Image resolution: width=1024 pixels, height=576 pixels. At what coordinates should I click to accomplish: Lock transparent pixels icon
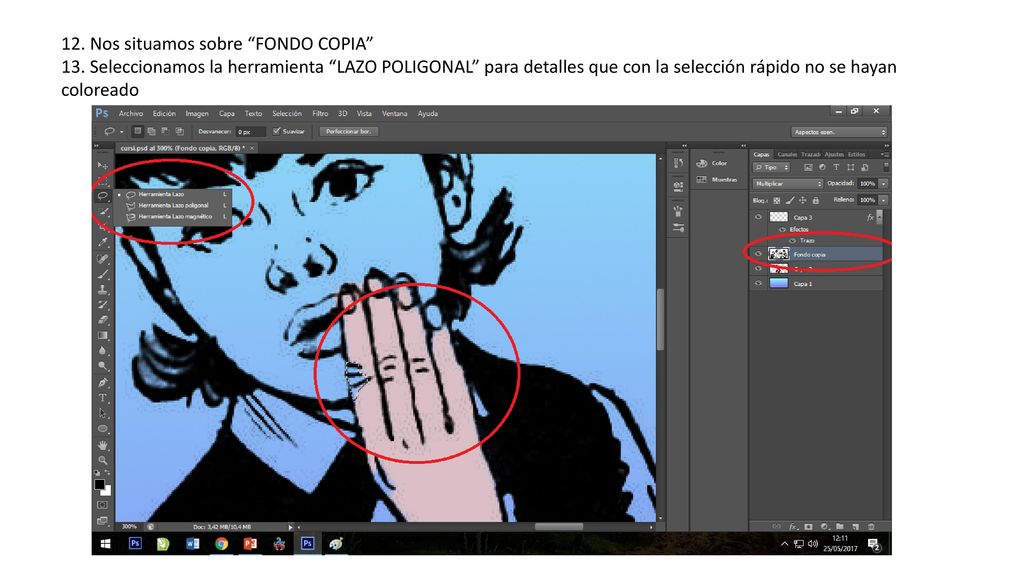pyautogui.click(x=776, y=200)
